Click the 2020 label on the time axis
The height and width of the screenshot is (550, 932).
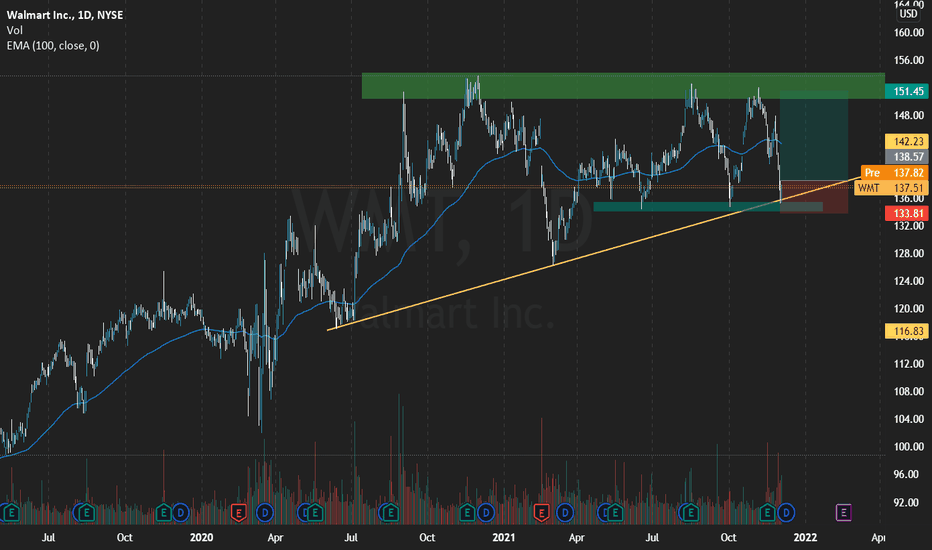201,538
